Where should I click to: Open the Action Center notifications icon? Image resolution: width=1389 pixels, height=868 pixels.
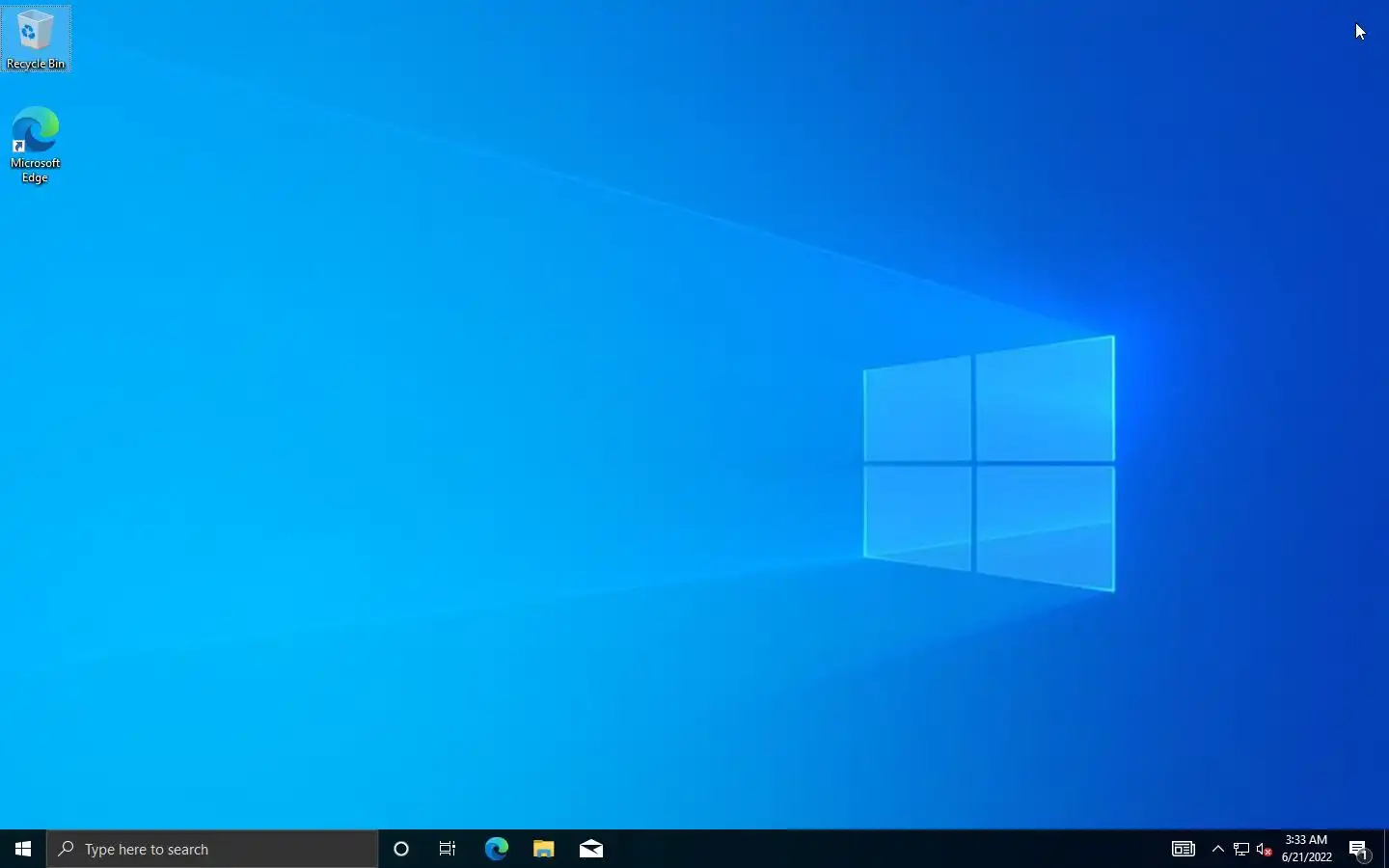1359,849
